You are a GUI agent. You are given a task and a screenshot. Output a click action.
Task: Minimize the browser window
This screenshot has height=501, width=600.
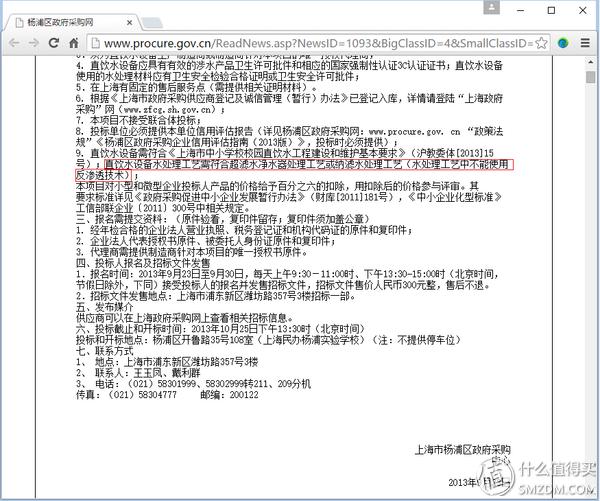[518, 10]
